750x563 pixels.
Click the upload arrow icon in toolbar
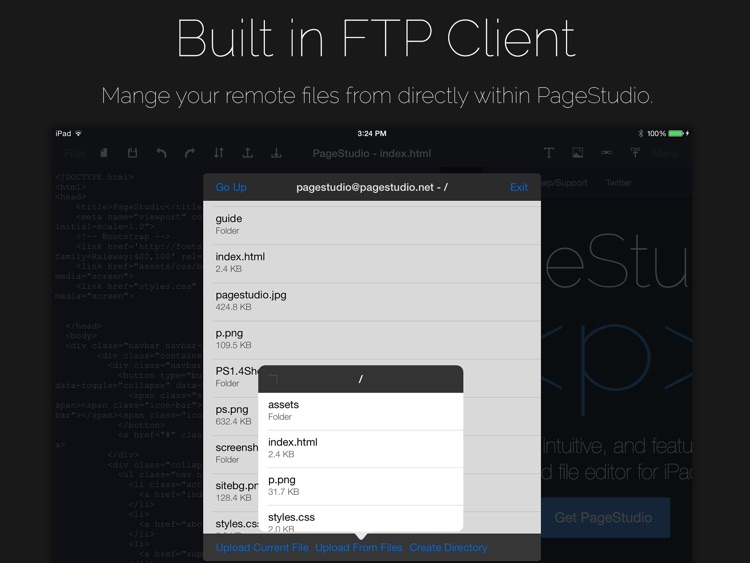[247, 153]
